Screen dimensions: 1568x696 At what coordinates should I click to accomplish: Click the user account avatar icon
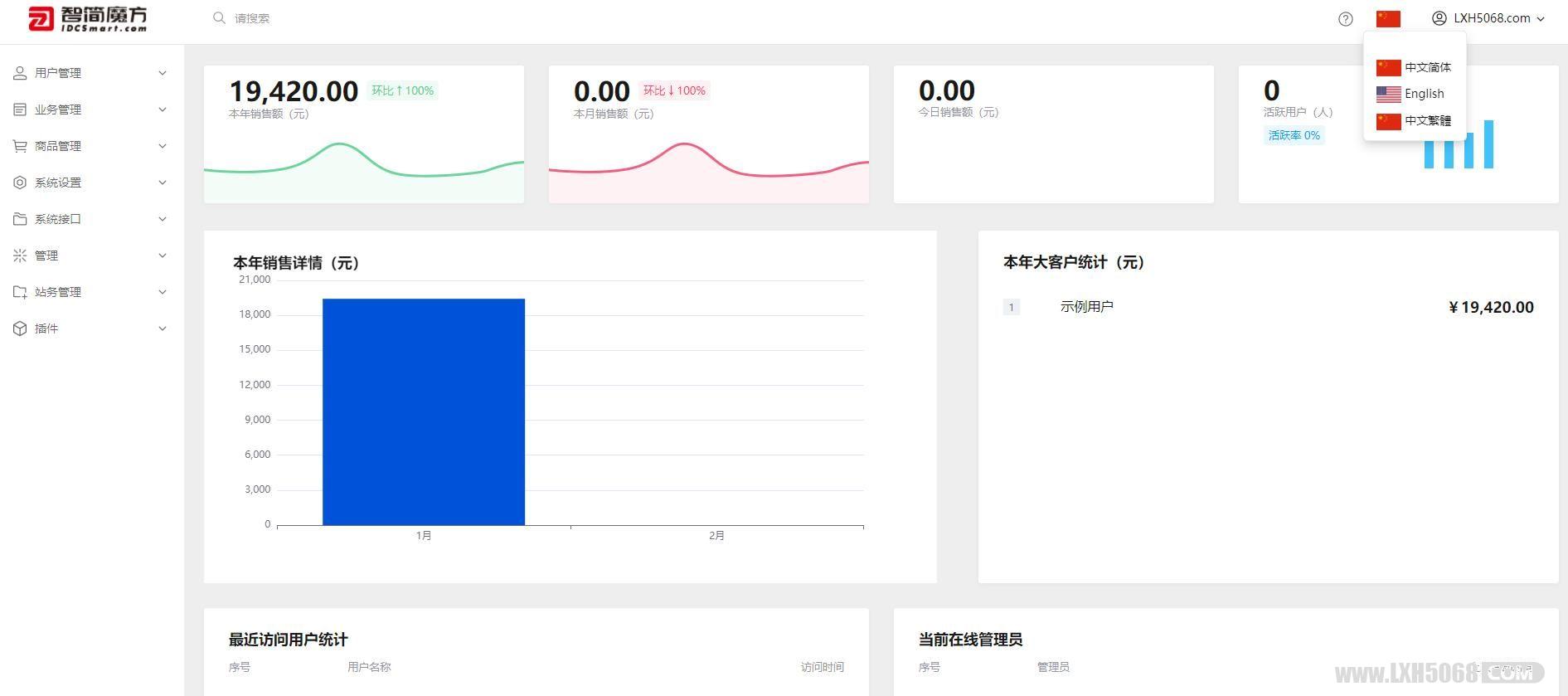coord(1439,18)
